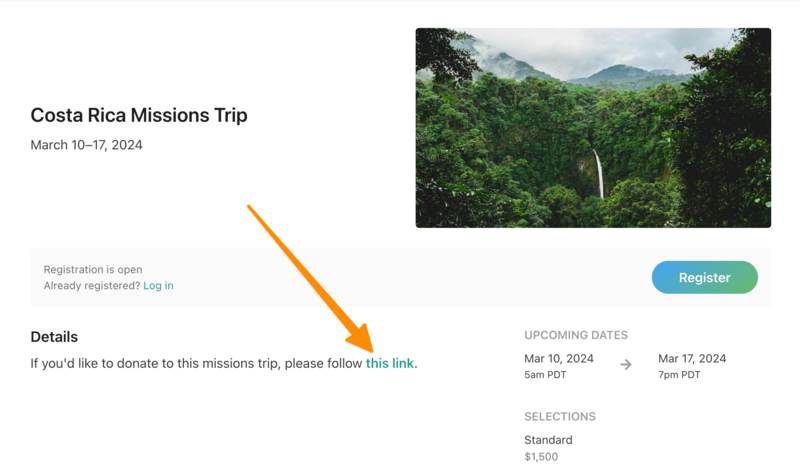
Task: Click the Register button
Action: [704, 278]
